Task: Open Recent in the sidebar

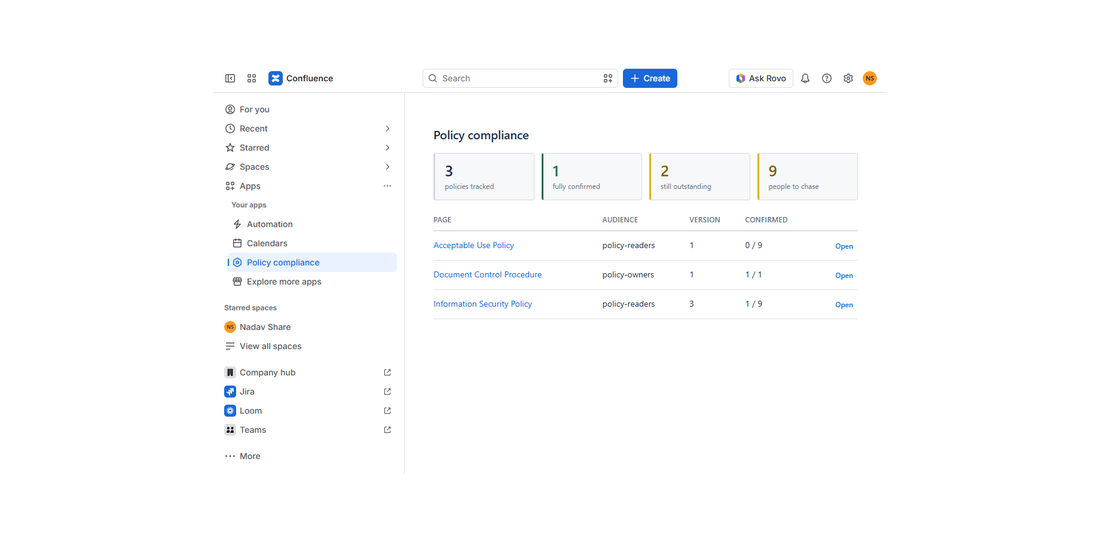Action: point(253,128)
